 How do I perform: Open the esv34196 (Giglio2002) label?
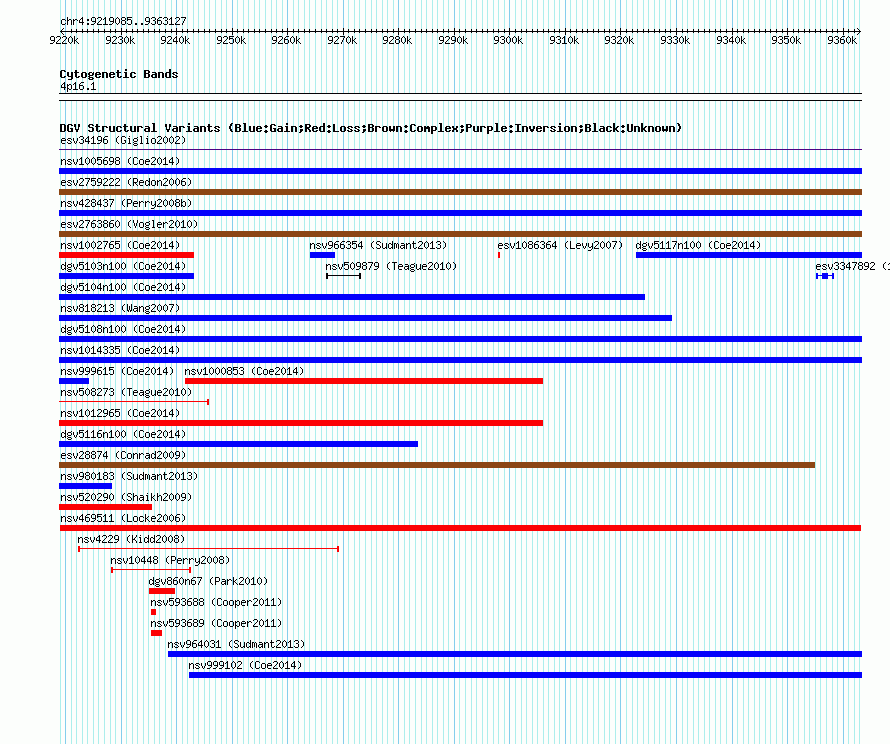(x=123, y=140)
